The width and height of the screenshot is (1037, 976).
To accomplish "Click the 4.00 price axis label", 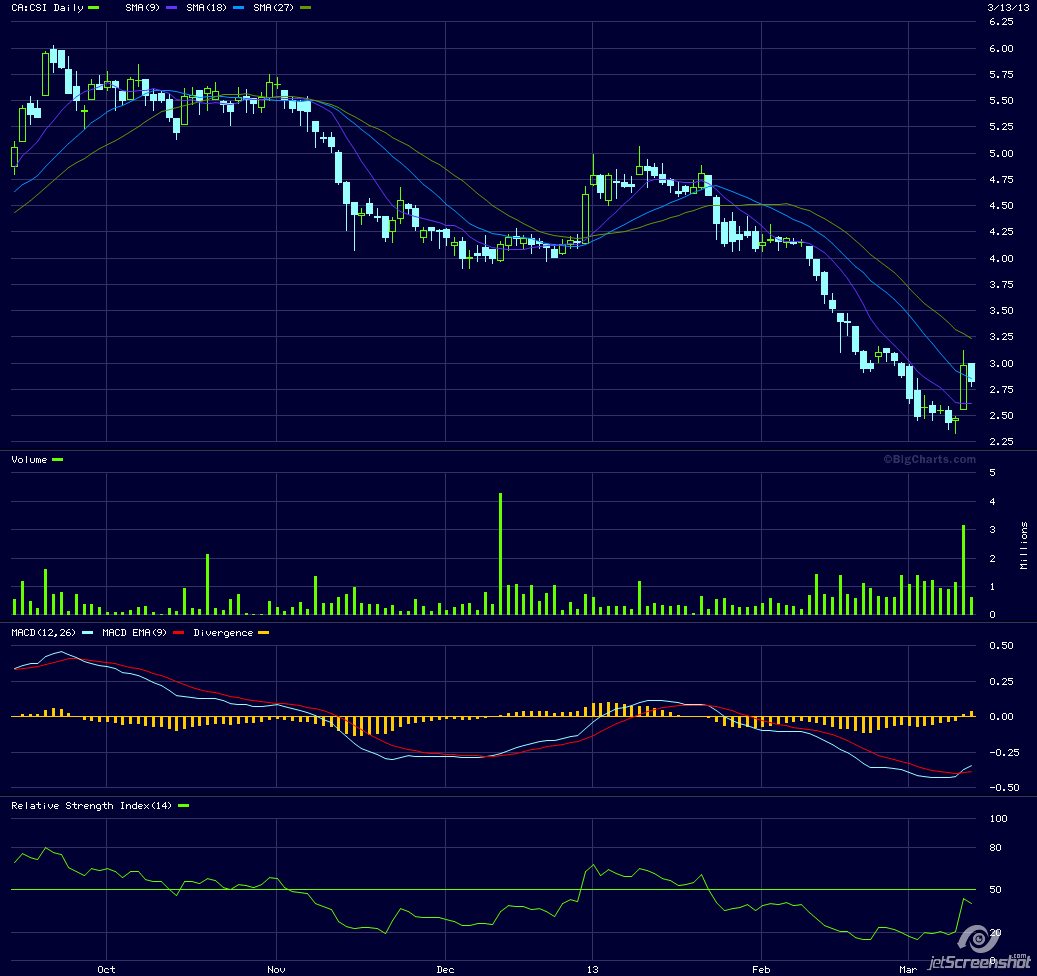I will pyautogui.click(x=1001, y=259).
